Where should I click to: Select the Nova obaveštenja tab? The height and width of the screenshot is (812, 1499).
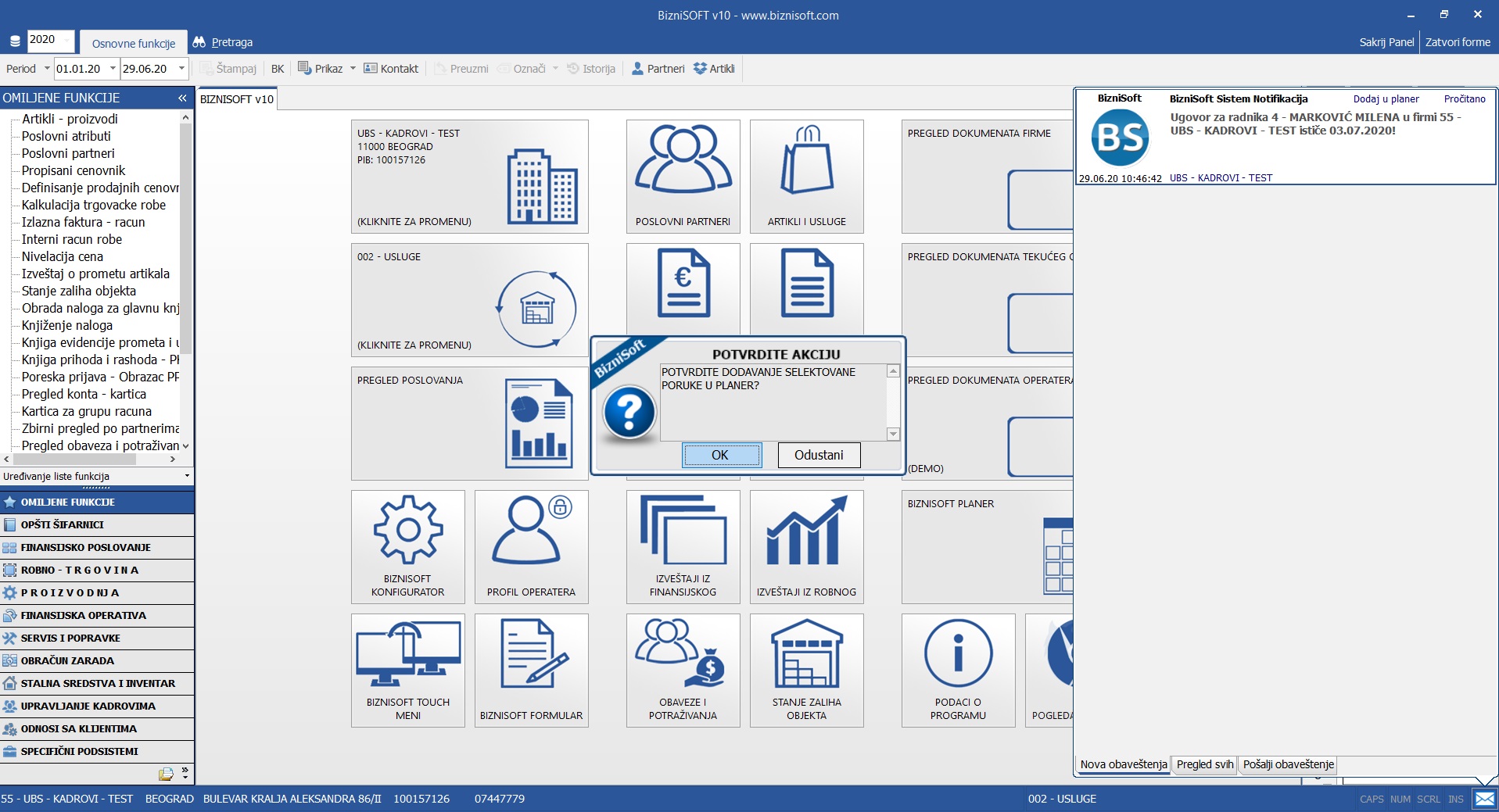1123,764
